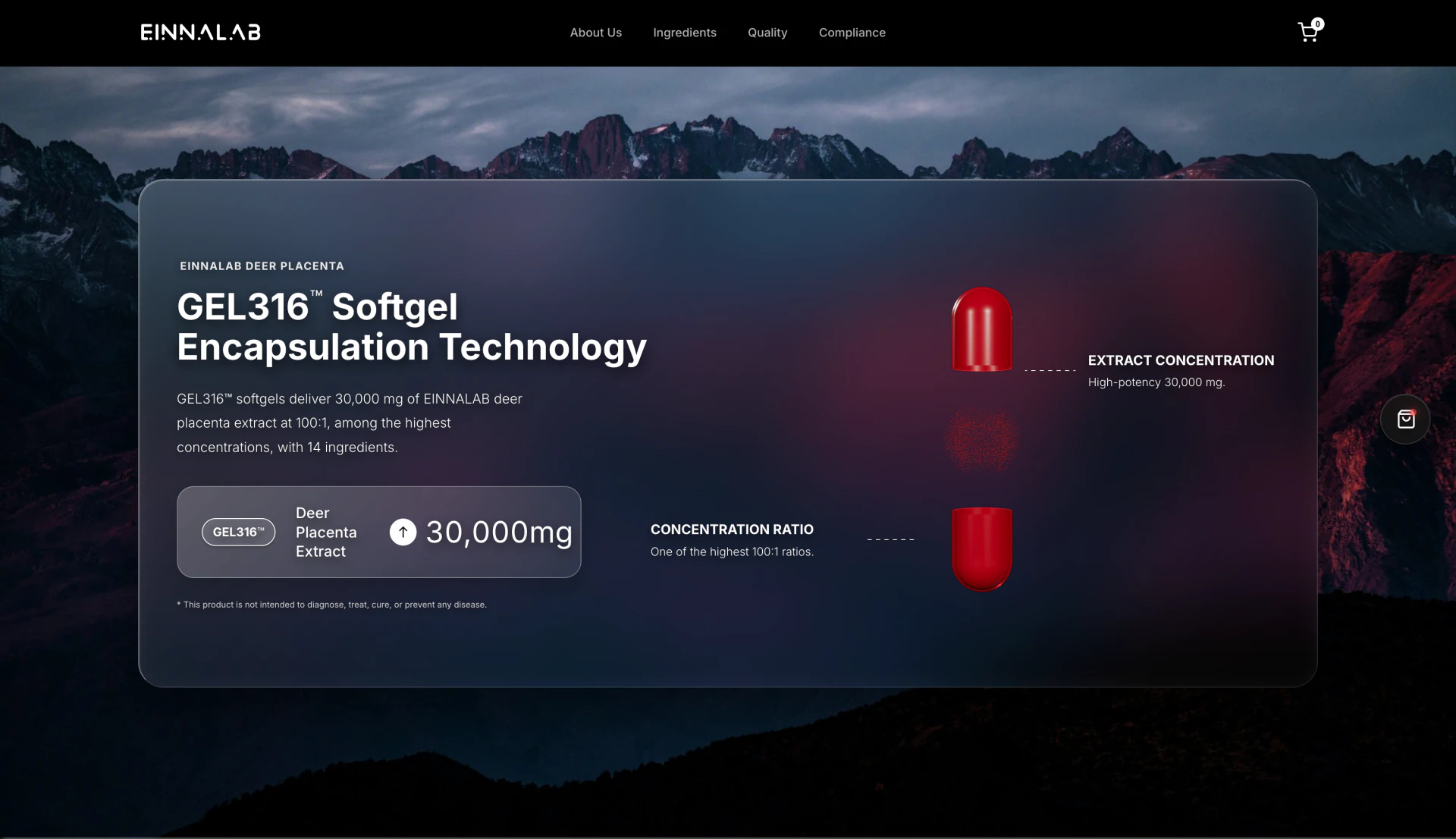Click the GEL316 pill badge
The image size is (1456, 839).
238,532
